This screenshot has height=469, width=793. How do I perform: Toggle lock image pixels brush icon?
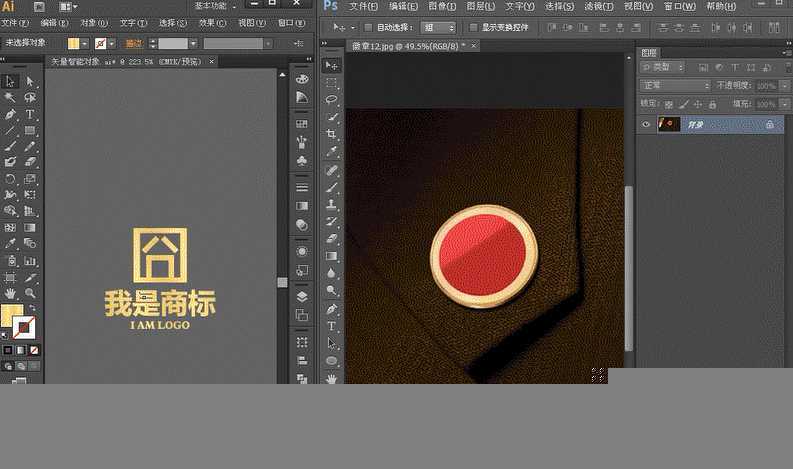point(683,104)
